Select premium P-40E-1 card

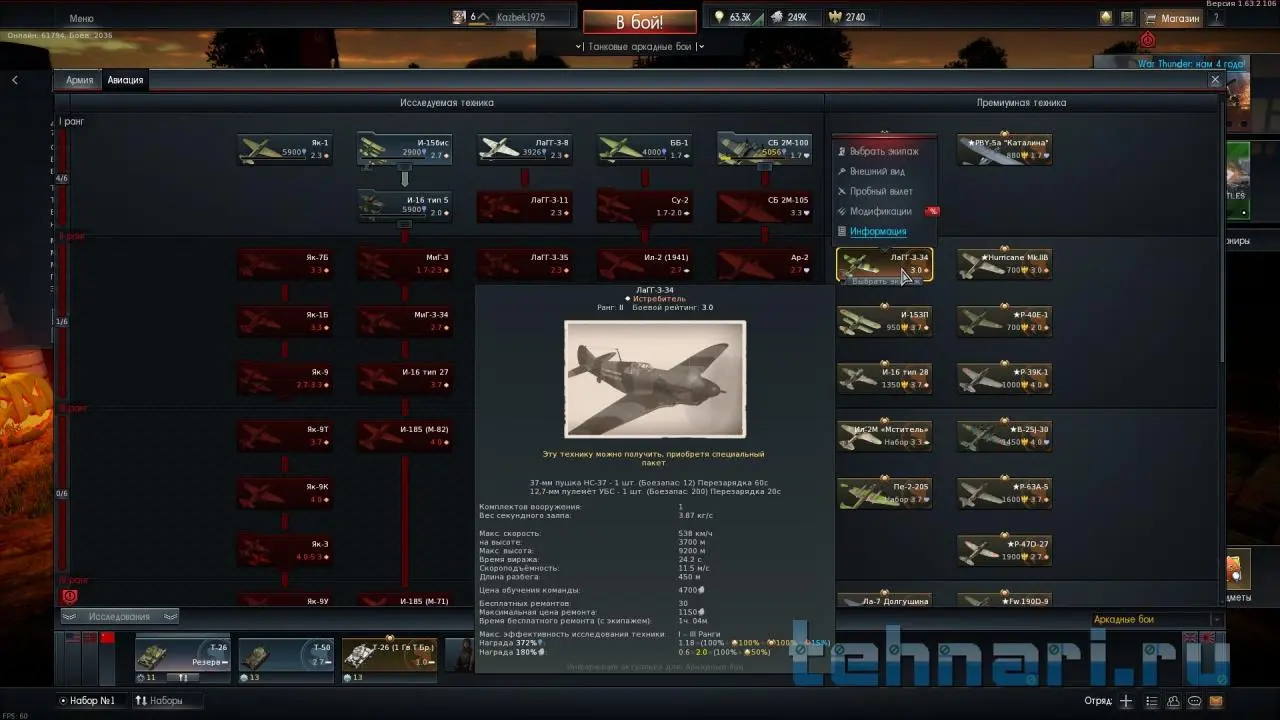[1004, 321]
